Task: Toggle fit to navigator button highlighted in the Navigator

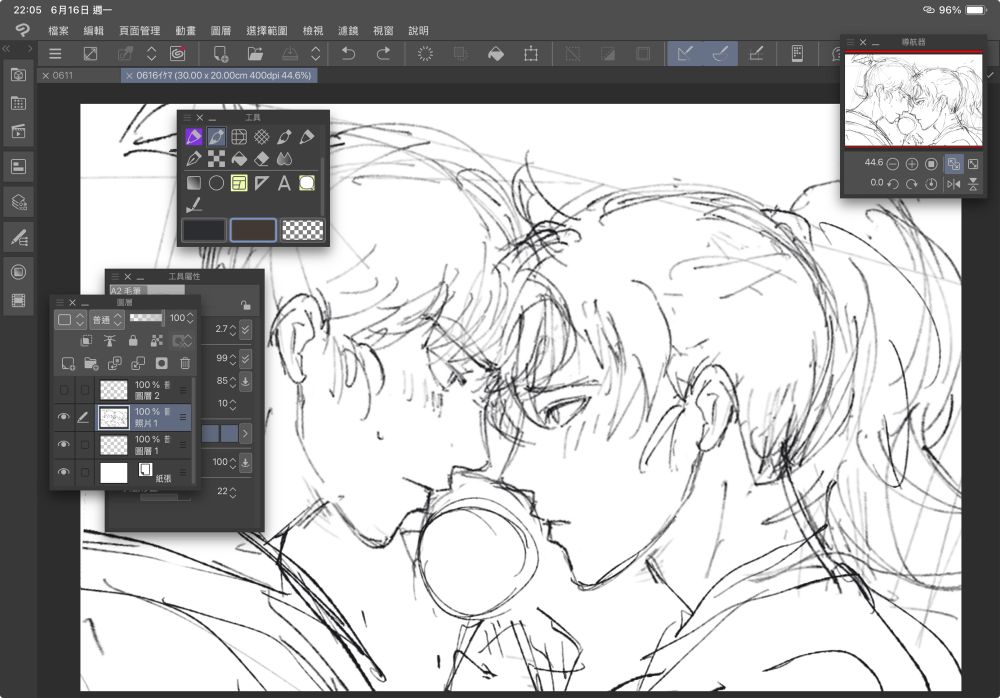Action: coord(953,164)
